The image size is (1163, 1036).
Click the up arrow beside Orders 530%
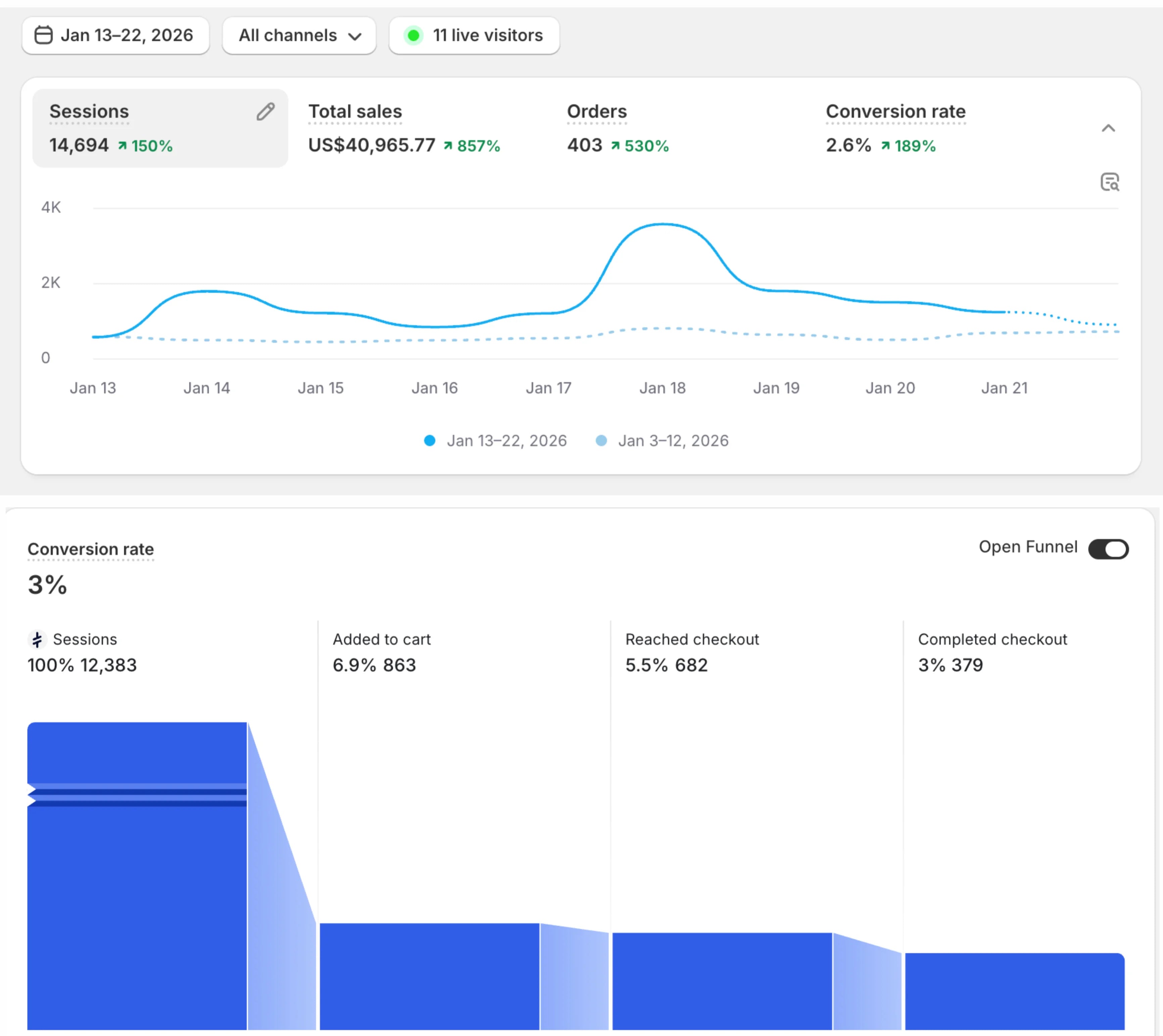pos(615,146)
